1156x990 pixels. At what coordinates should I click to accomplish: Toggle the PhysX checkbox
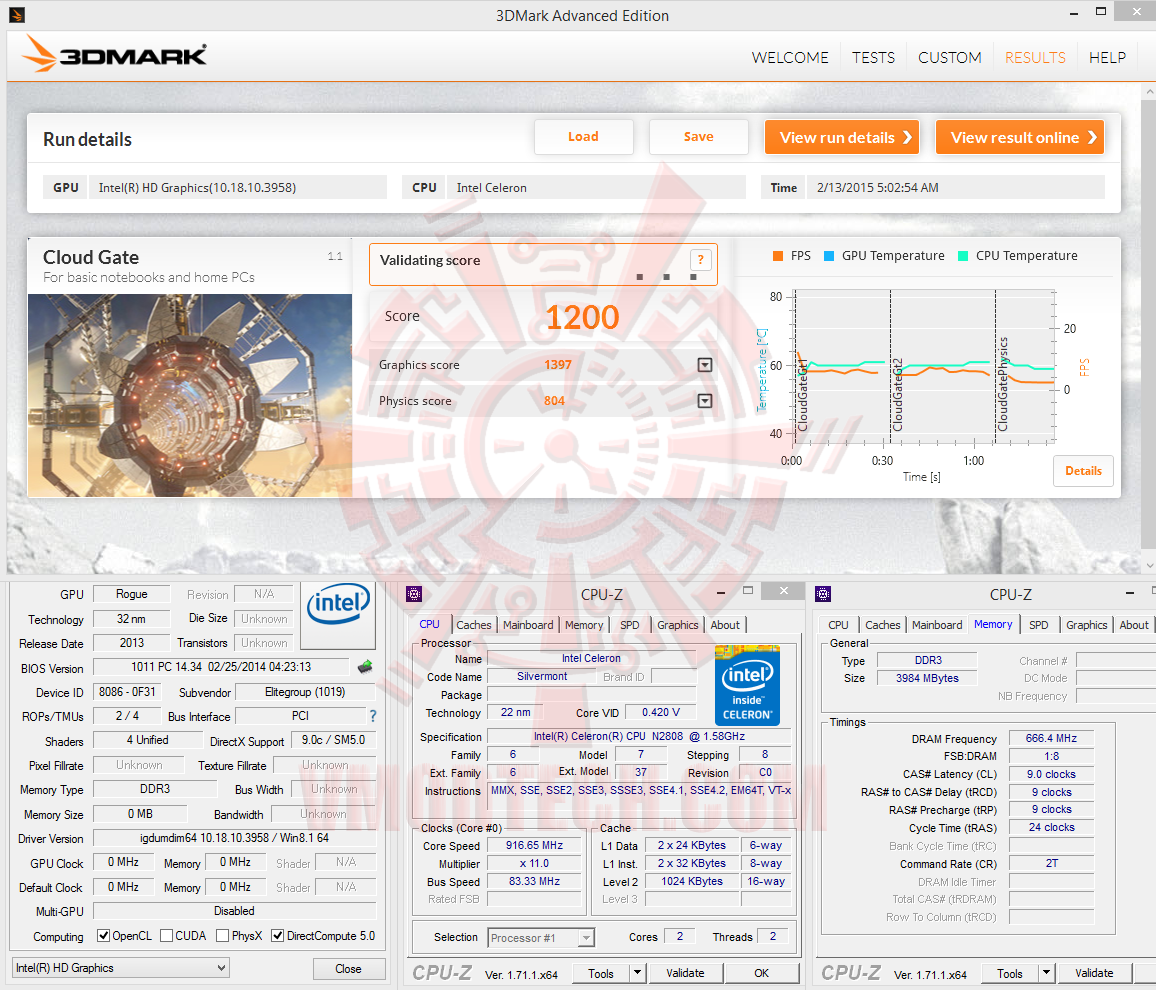[x=223, y=936]
